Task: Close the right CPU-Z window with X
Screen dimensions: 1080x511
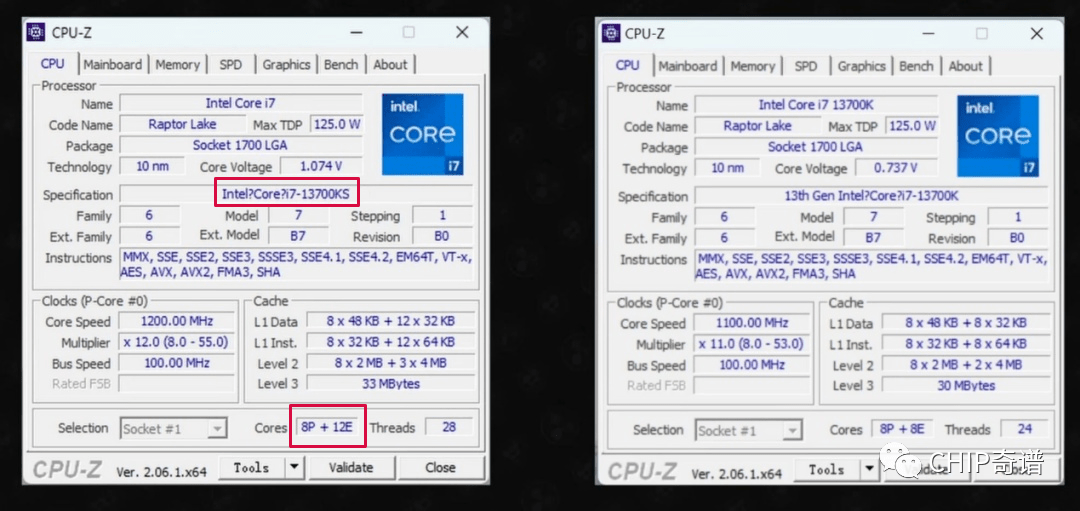Action: (x=1037, y=34)
